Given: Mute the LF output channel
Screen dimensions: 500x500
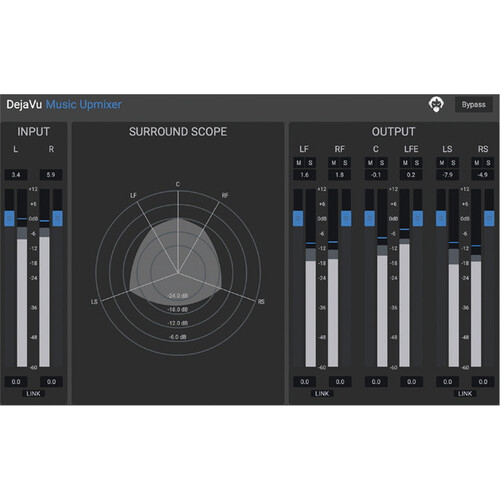Looking at the screenshot, I should point(299,163).
